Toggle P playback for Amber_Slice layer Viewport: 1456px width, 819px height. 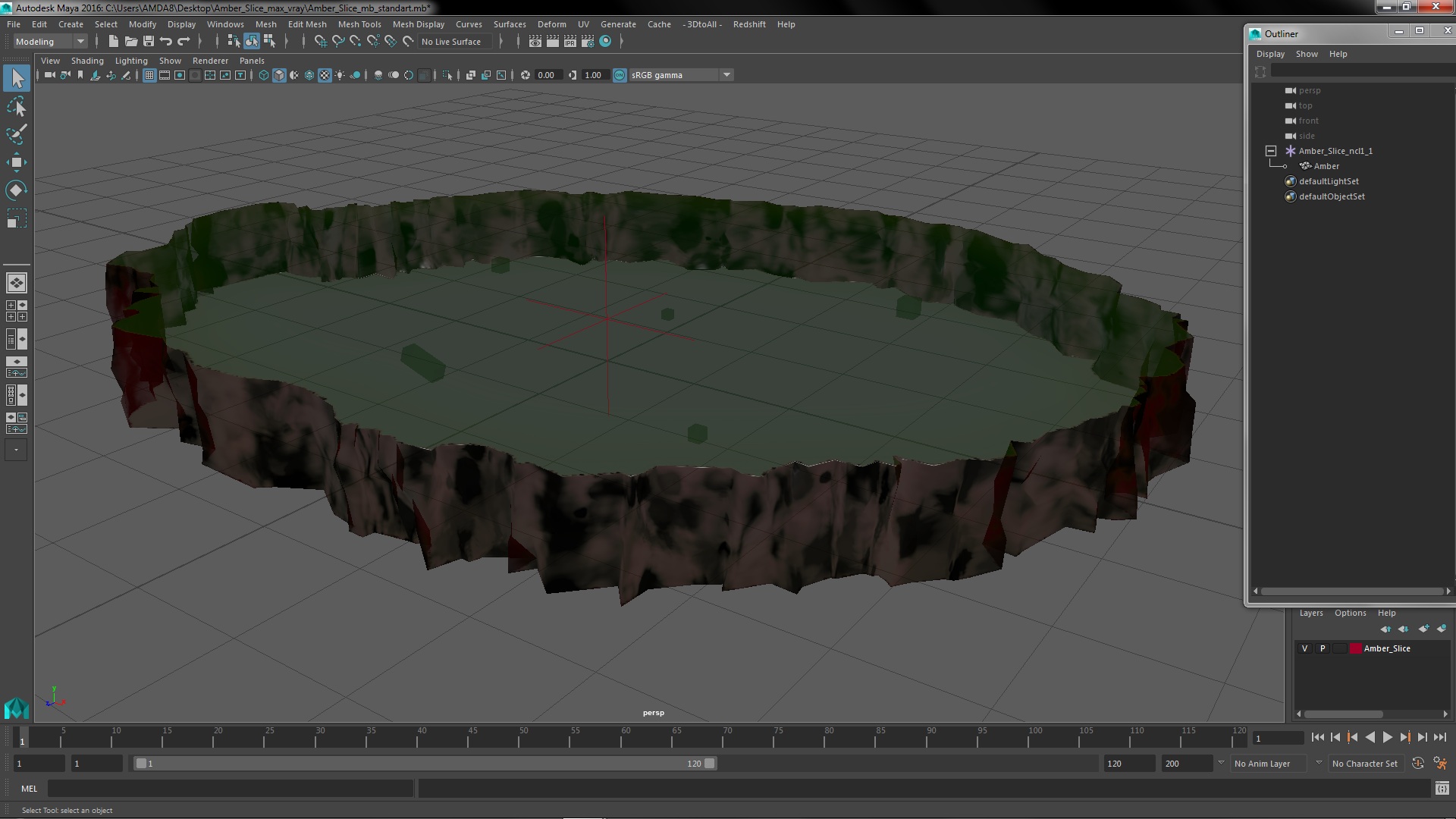1323,648
